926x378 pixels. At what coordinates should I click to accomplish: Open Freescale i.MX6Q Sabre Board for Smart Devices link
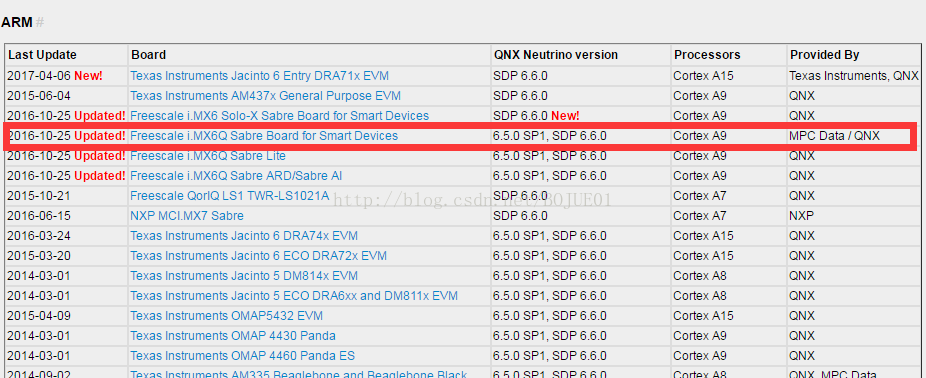[x=264, y=136]
